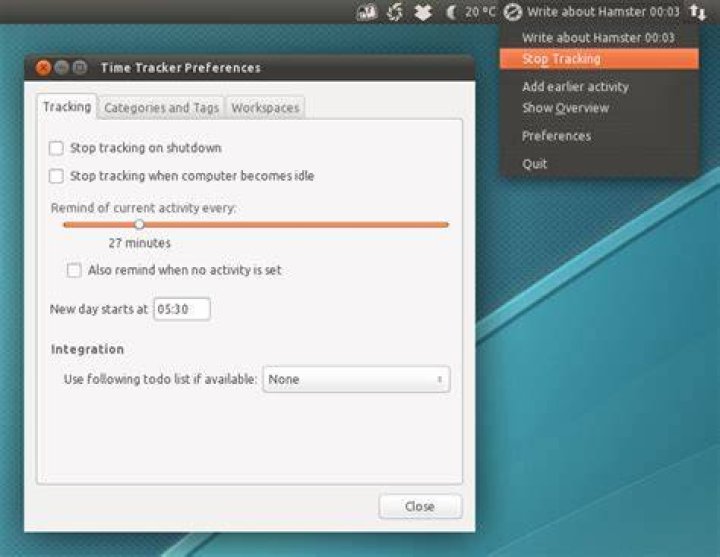The width and height of the screenshot is (720, 557).
Task: Select Stop Tracking in indicator menu
Action: (599, 59)
